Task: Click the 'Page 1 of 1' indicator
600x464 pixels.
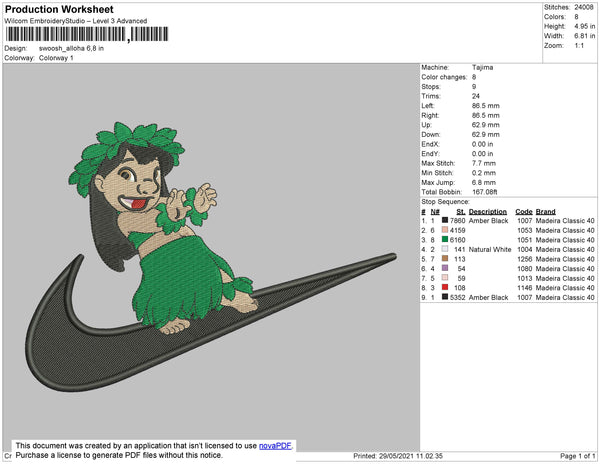Action: coord(578,456)
